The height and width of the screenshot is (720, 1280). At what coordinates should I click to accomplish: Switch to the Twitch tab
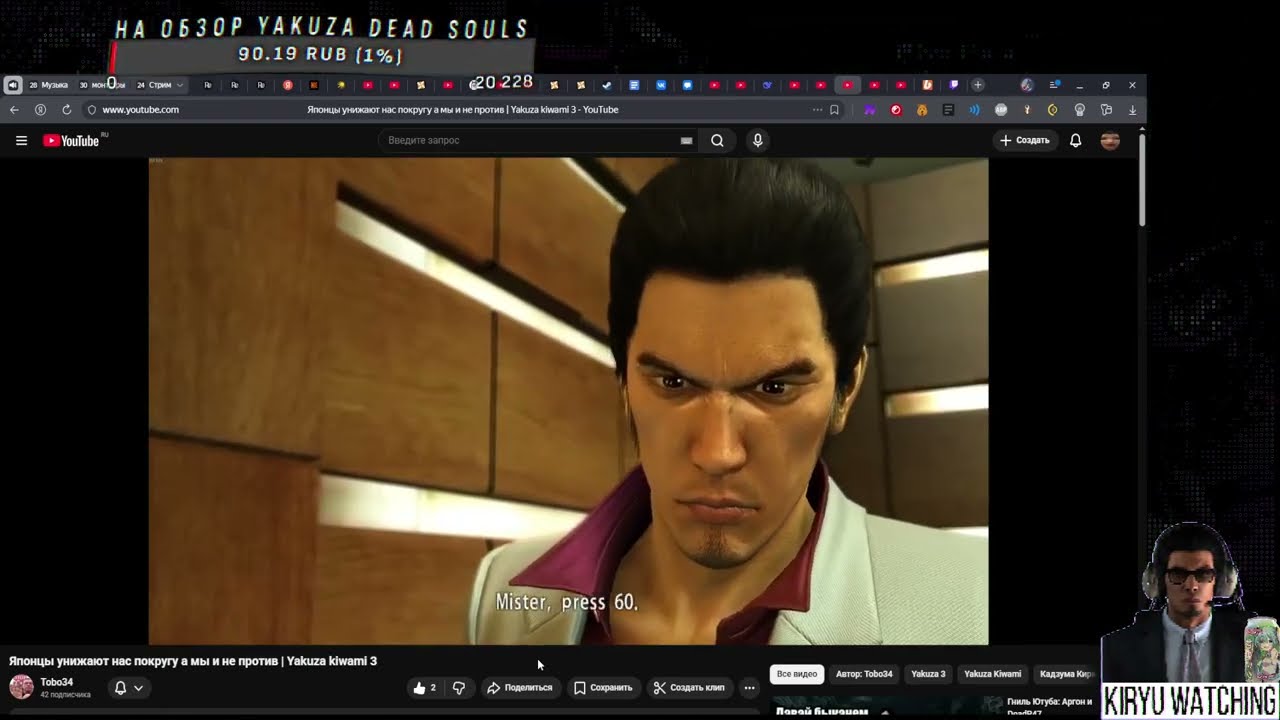point(954,85)
